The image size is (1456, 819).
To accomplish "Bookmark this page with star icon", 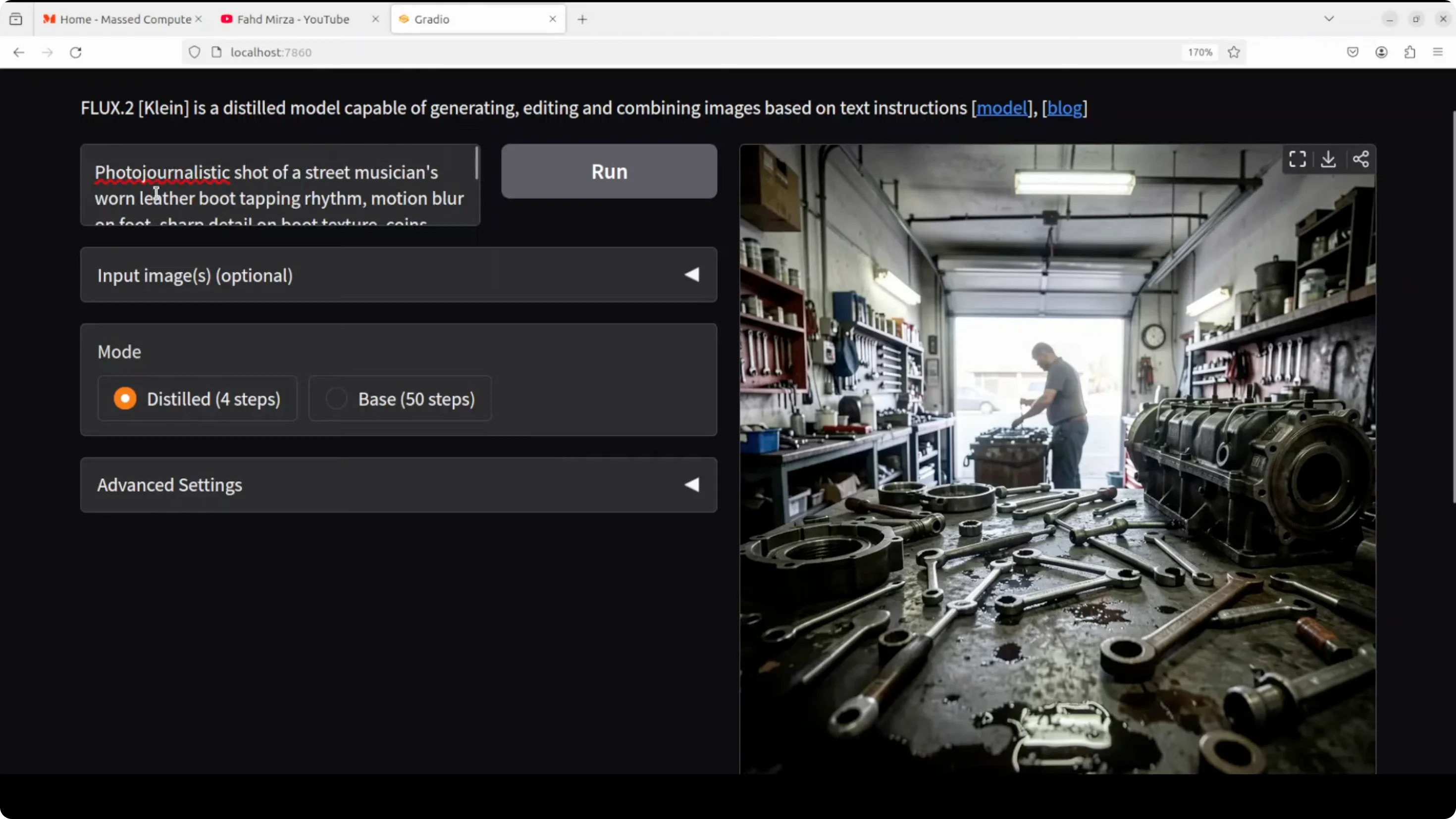I will click(x=1234, y=52).
